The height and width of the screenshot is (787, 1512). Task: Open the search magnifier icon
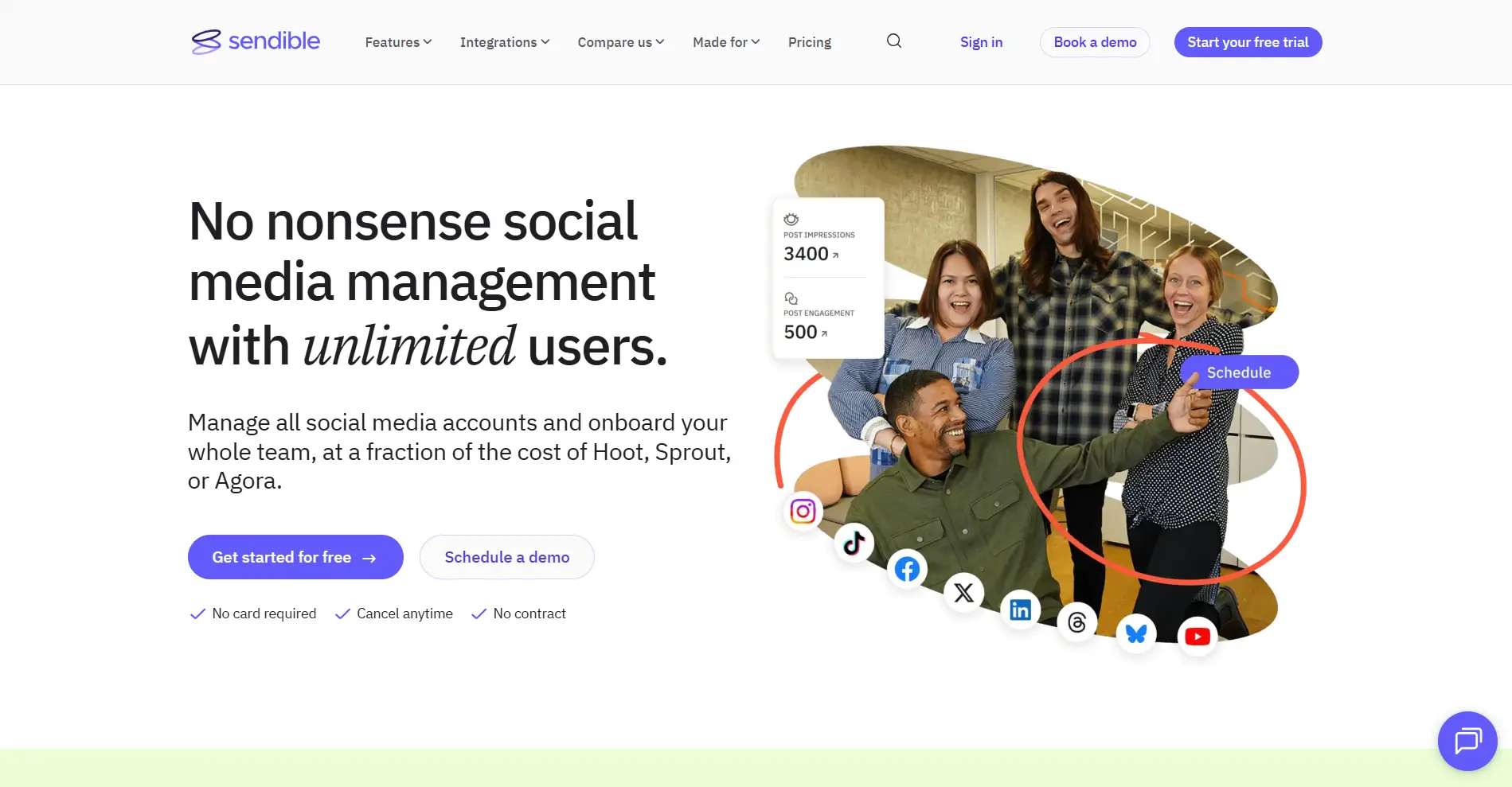tap(894, 41)
